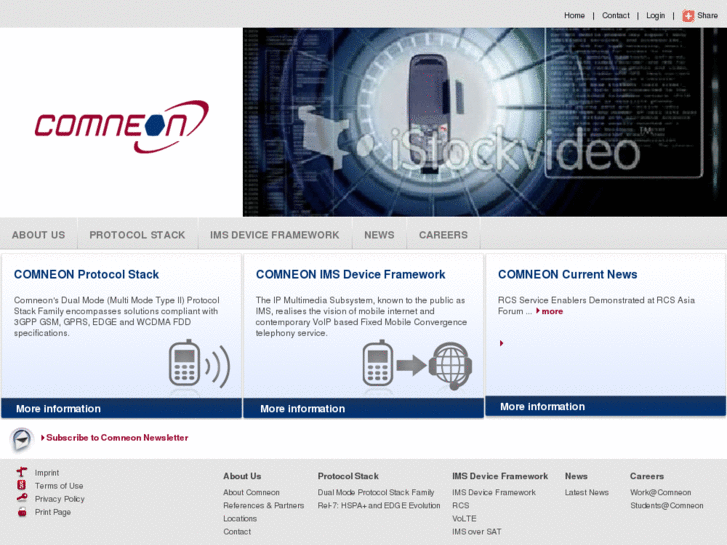Image resolution: width=727 pixels, height=545 pixels.
Task: Click the phone-to-globe icon in IMS card
Action: (417, 365)
